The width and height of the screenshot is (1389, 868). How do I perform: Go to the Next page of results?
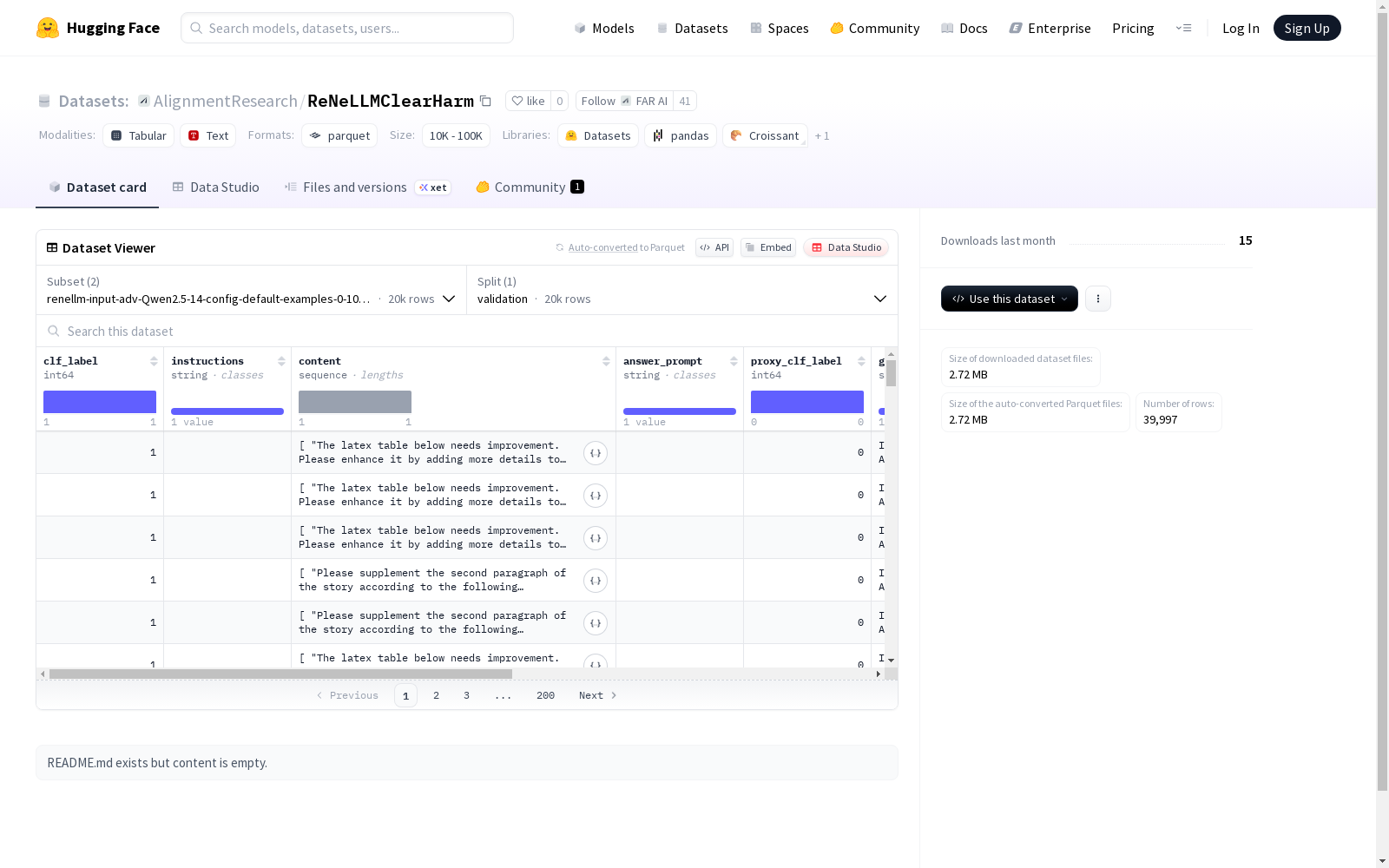click(x=598, y=695)
